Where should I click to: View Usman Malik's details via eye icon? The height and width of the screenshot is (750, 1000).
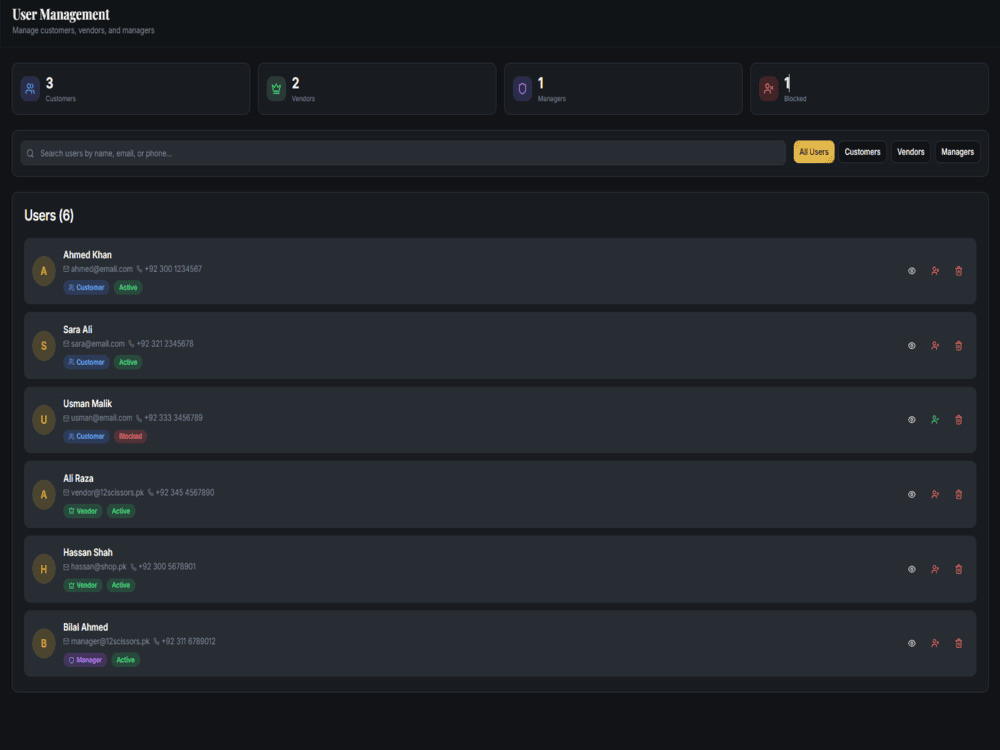click(911, 420)
